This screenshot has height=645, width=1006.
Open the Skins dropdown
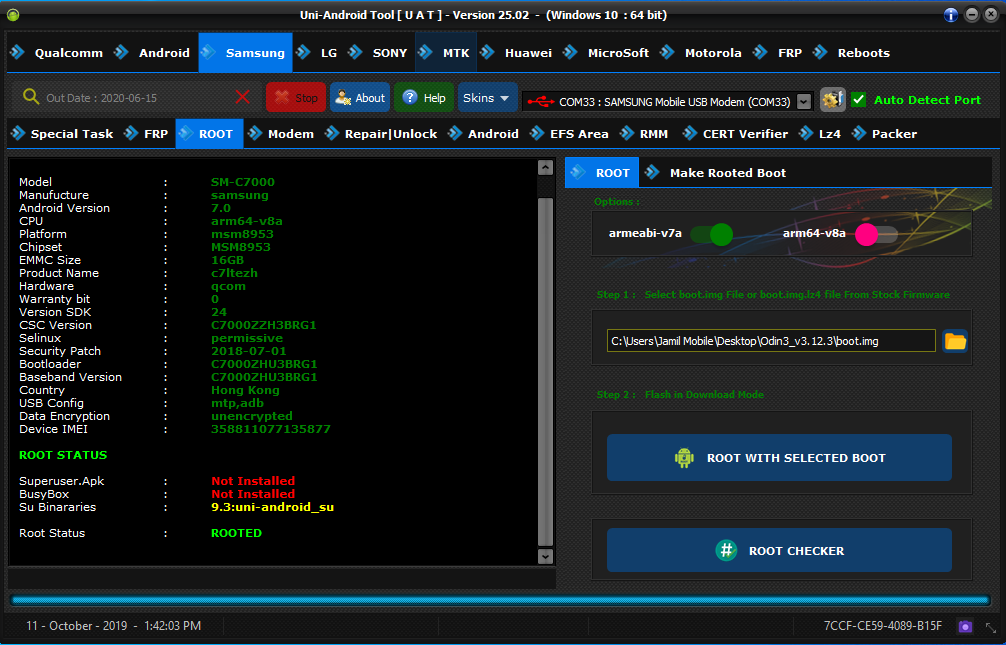(x=488, y=98)
